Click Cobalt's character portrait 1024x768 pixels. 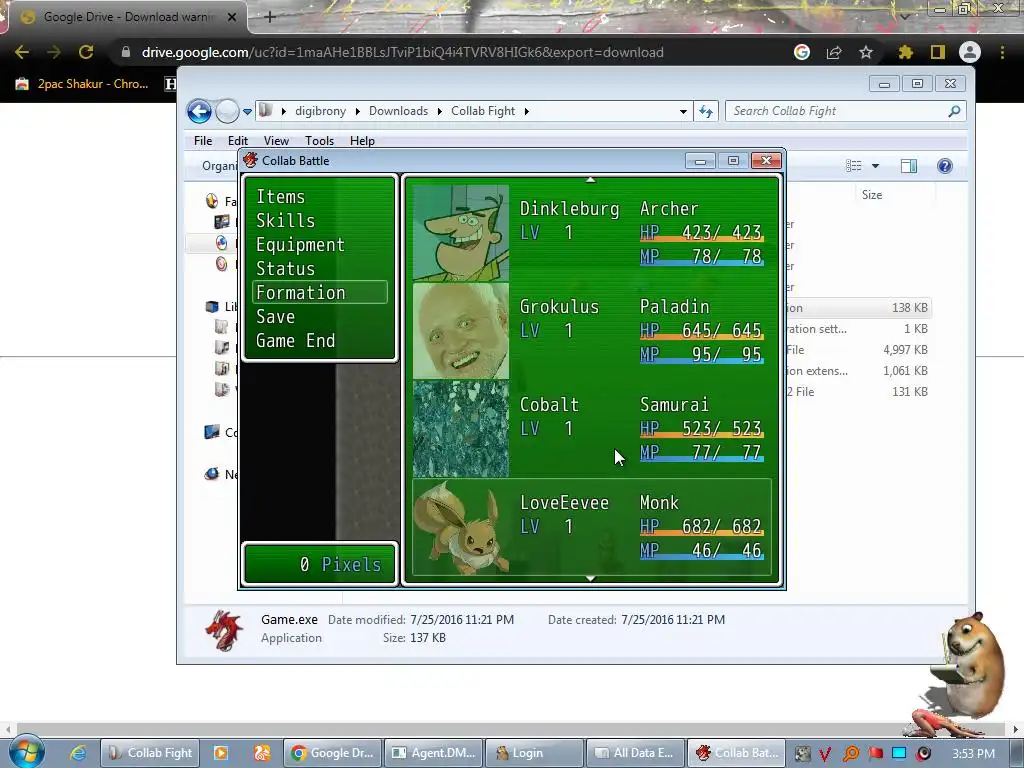[461, 428]
